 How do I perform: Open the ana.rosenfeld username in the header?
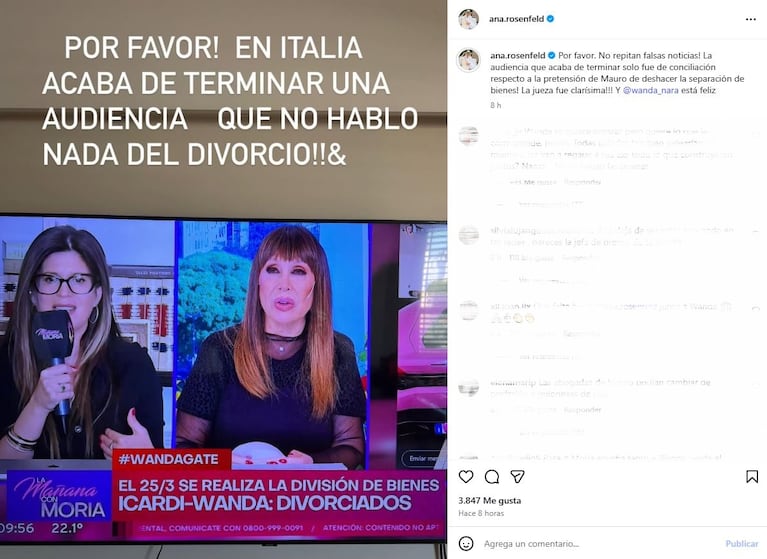click(x=516, y=19)
